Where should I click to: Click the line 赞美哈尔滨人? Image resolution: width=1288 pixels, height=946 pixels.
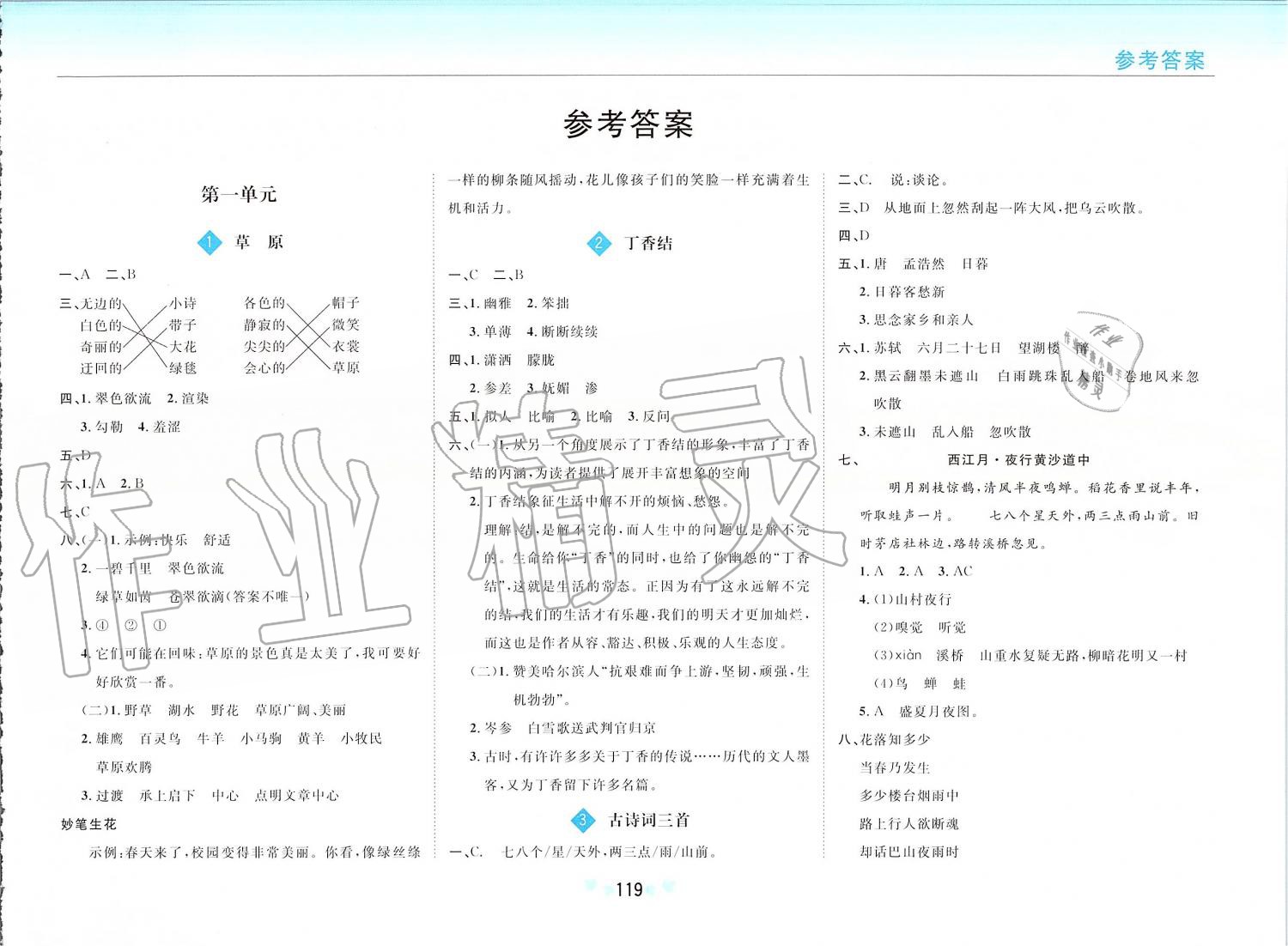click(640, 671)
